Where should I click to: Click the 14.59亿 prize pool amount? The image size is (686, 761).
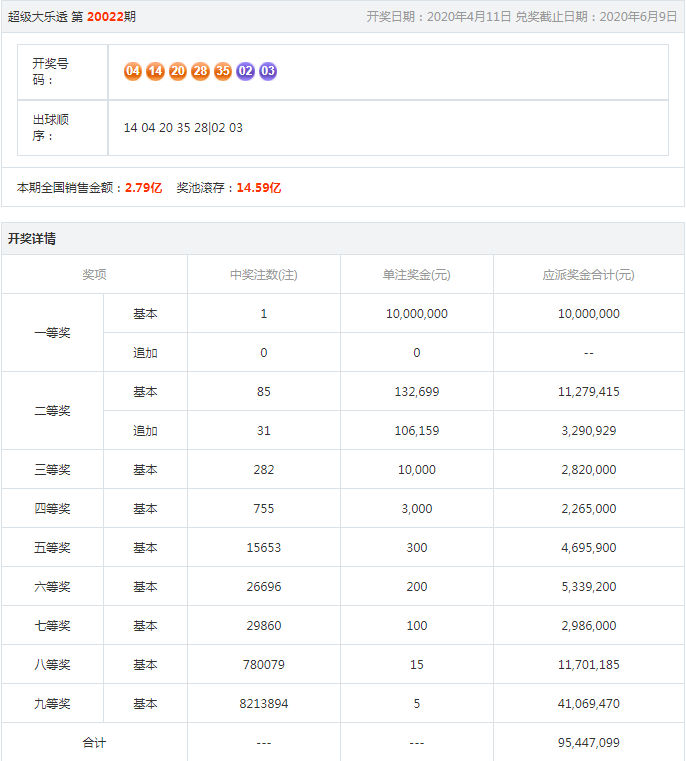(x=258, y=187)
